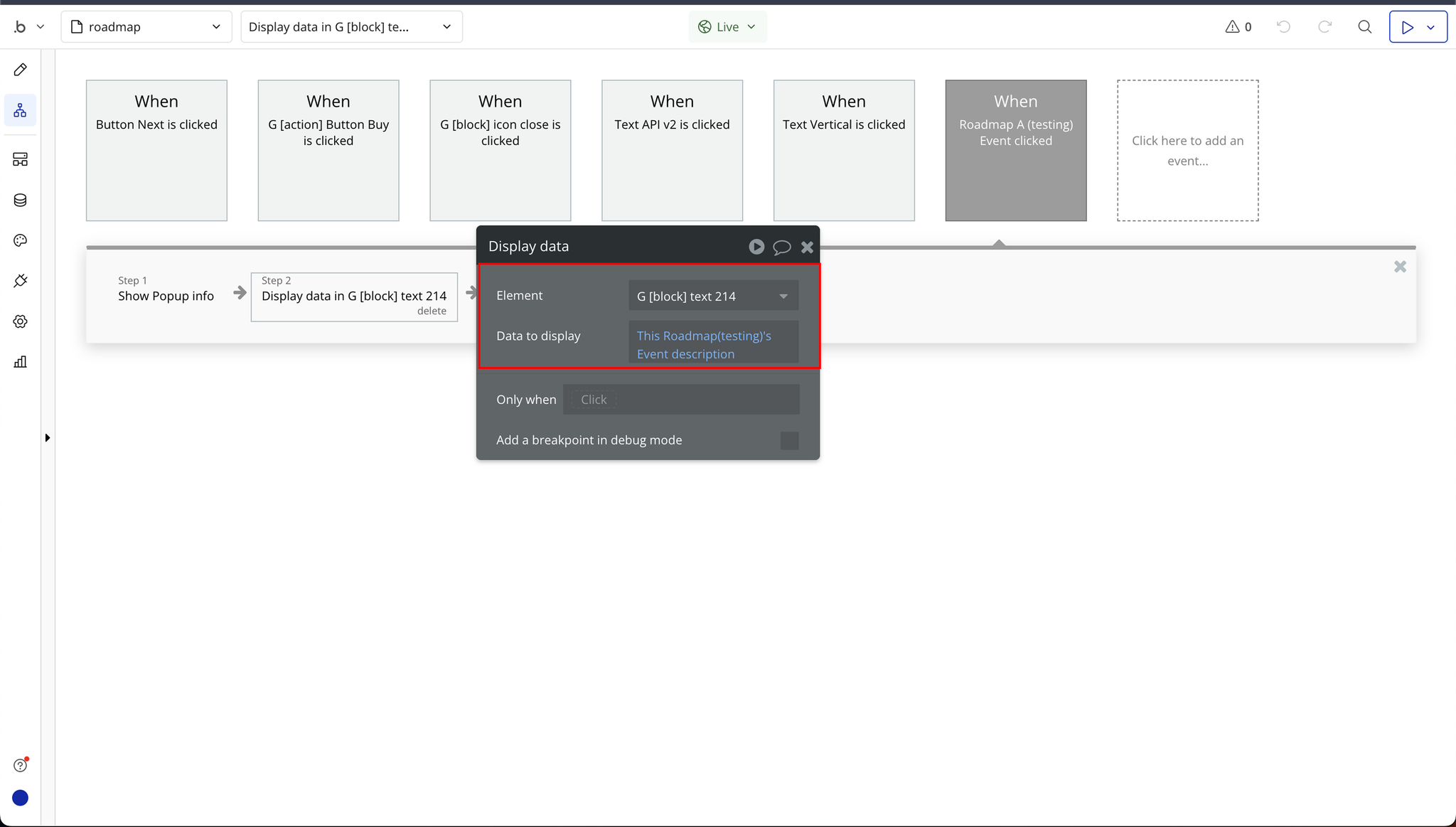Image resolution: width=1456 pixels, height=827 pixels.
Task: Expand the left sidebar arrow
Action: pyautogui.click(x=47, y=438)
